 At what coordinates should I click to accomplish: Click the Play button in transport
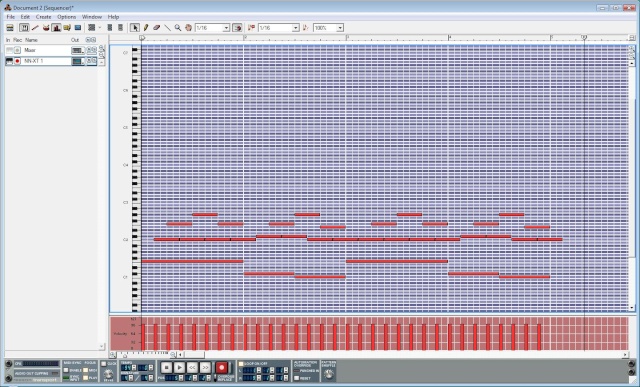[x=179, y=367]
